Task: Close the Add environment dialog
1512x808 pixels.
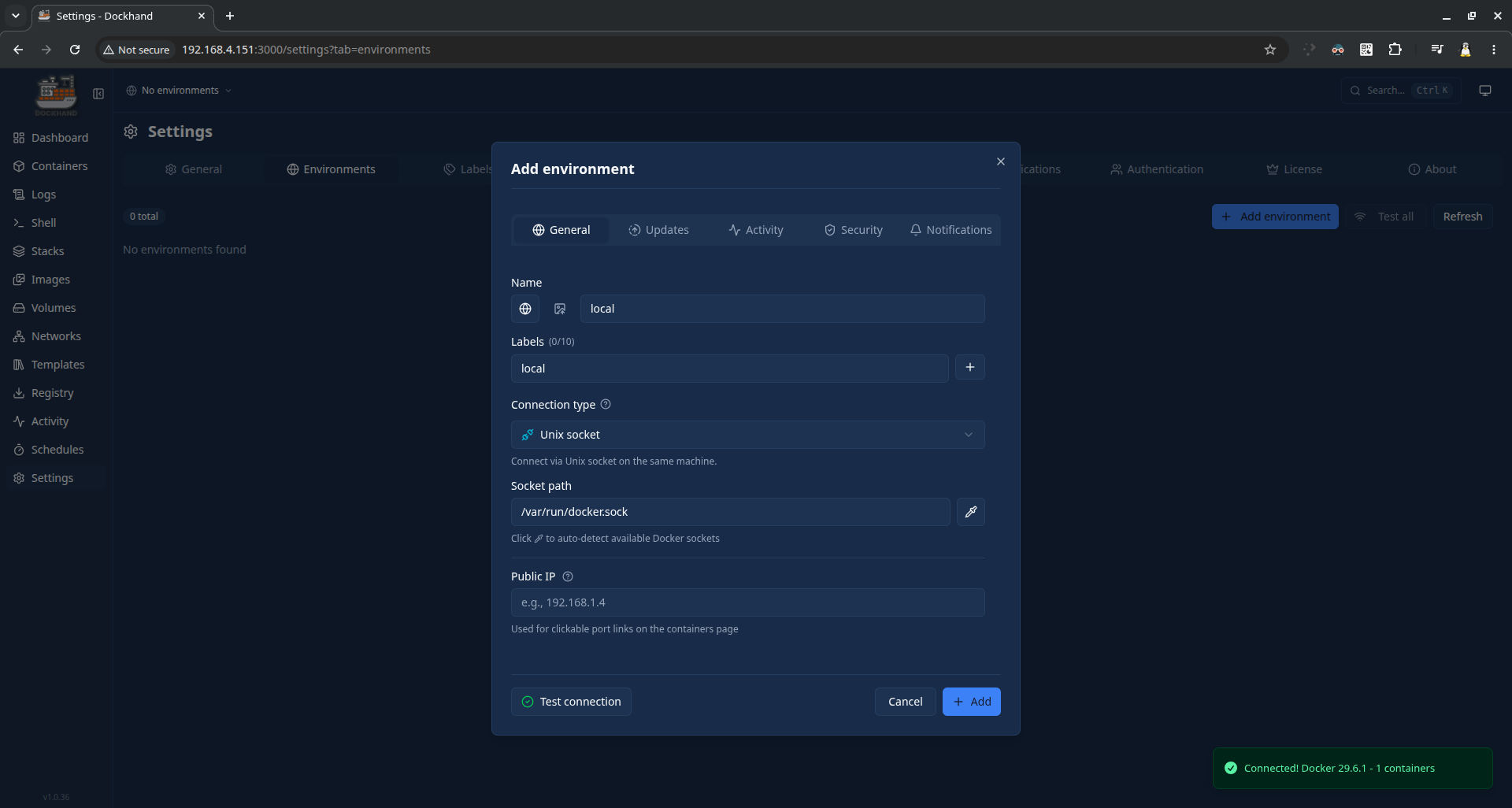Action: 1001,161
